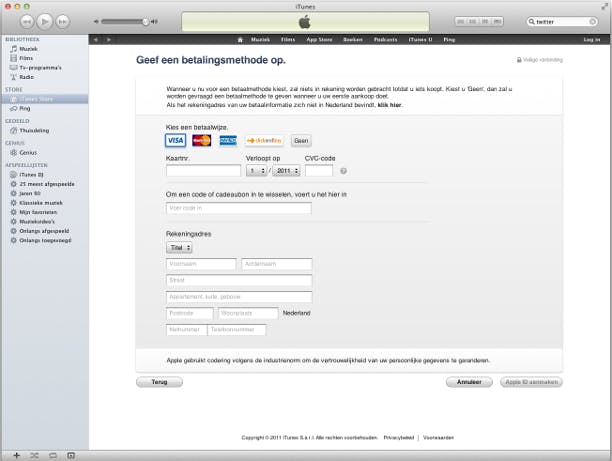The image size is (612, 461).
Task: Click the Postcode field
Action: tap(190, 313)
